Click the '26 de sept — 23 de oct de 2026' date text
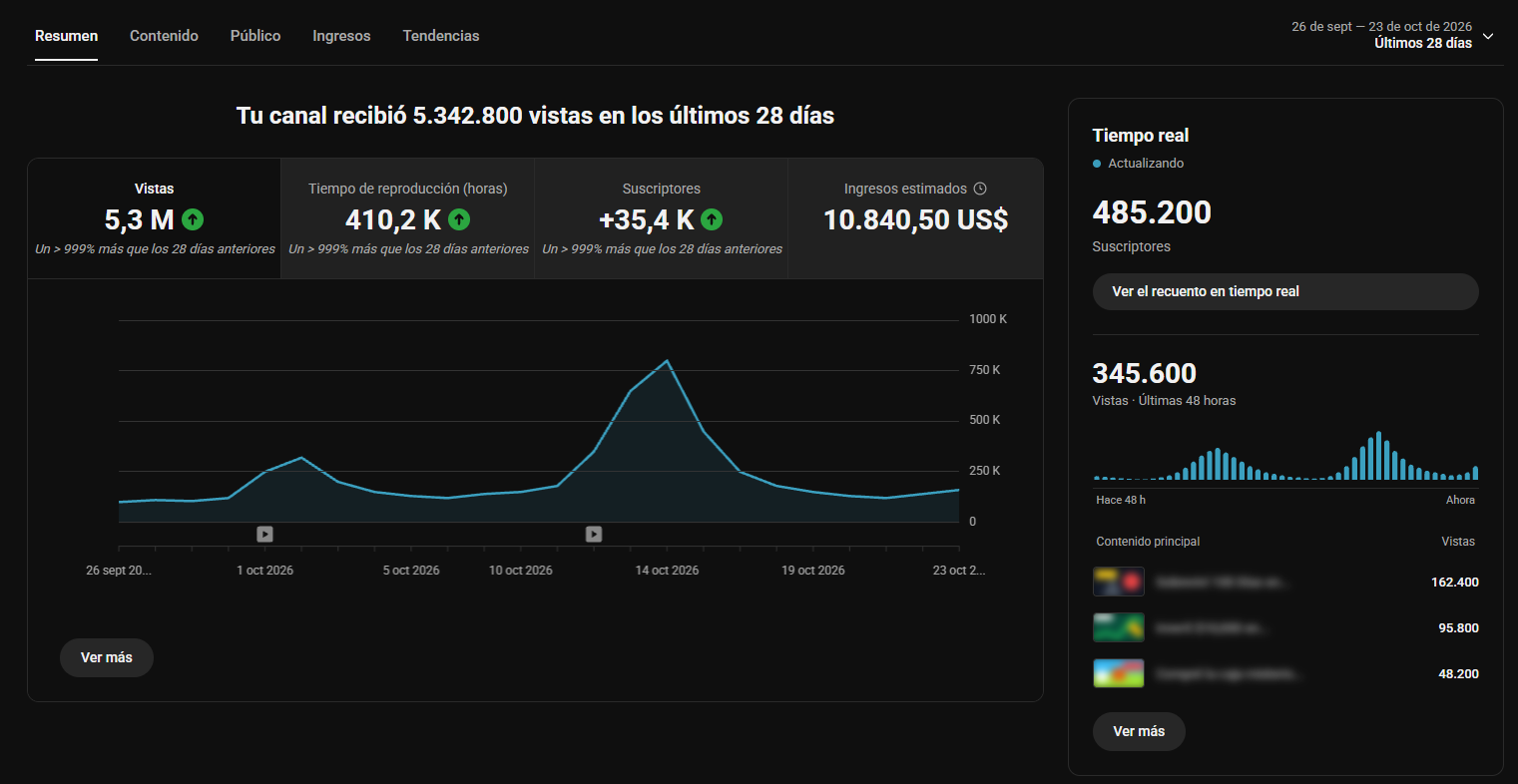The height and width of the screenshot is (784, 1518). point(1381,27)
